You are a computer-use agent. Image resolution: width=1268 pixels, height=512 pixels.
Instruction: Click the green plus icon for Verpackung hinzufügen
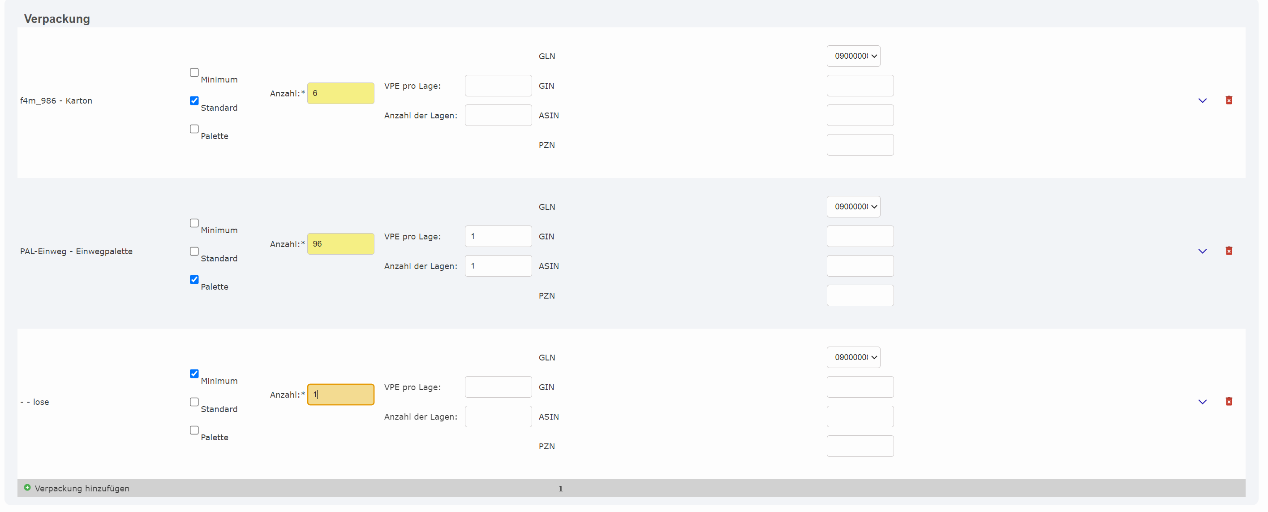point(27,488)
